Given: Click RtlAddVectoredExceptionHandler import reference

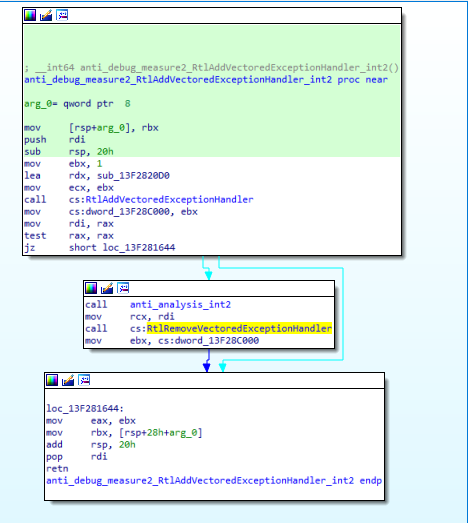Looking at the screenshot, I should pyautogui.click(x=169, y=199).
